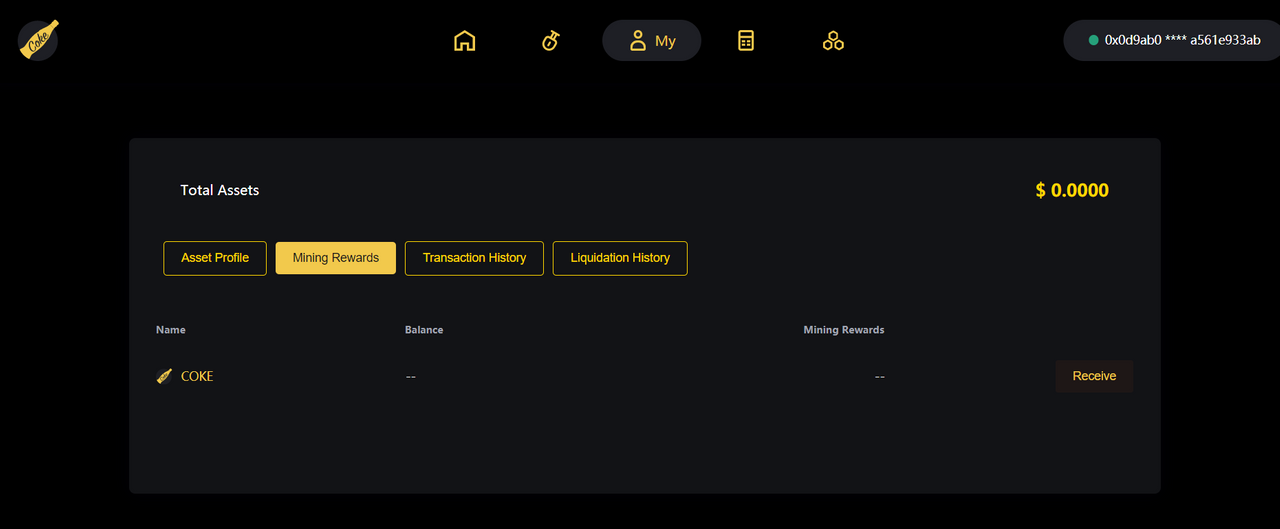Select the My profile navigation tab
The height and width of the screenshot is (529, 1280).
click(651, 41)
